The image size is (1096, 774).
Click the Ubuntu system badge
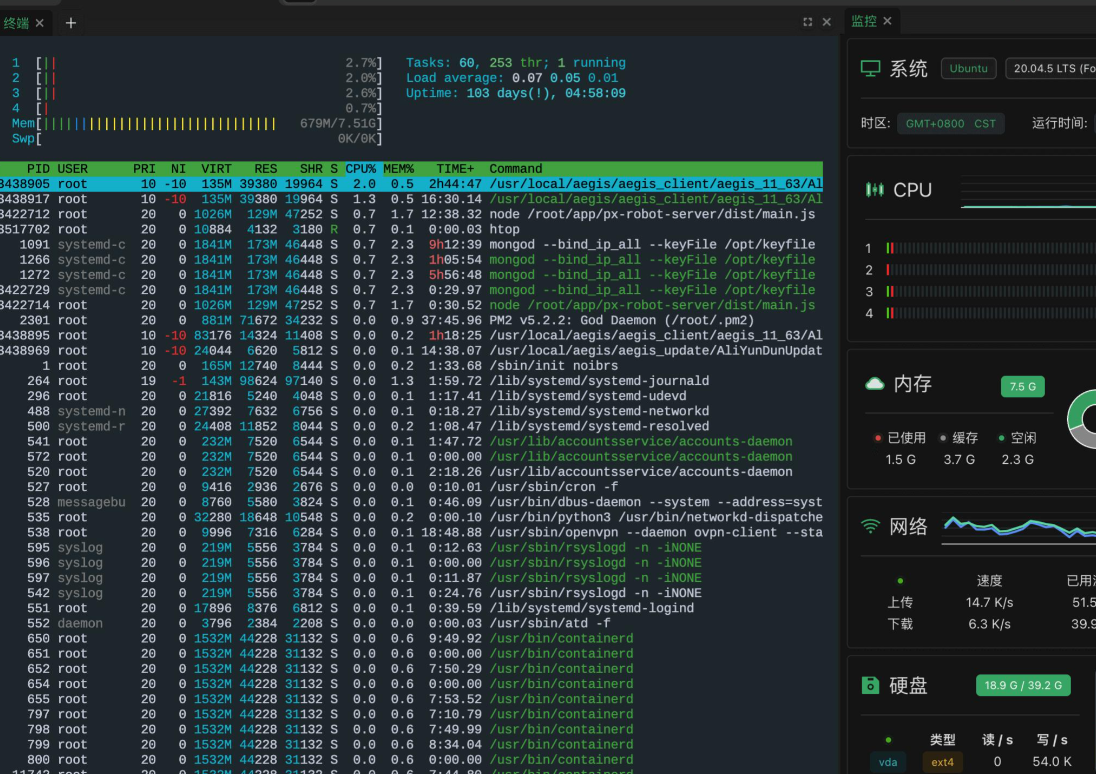(x=968, y=69)
